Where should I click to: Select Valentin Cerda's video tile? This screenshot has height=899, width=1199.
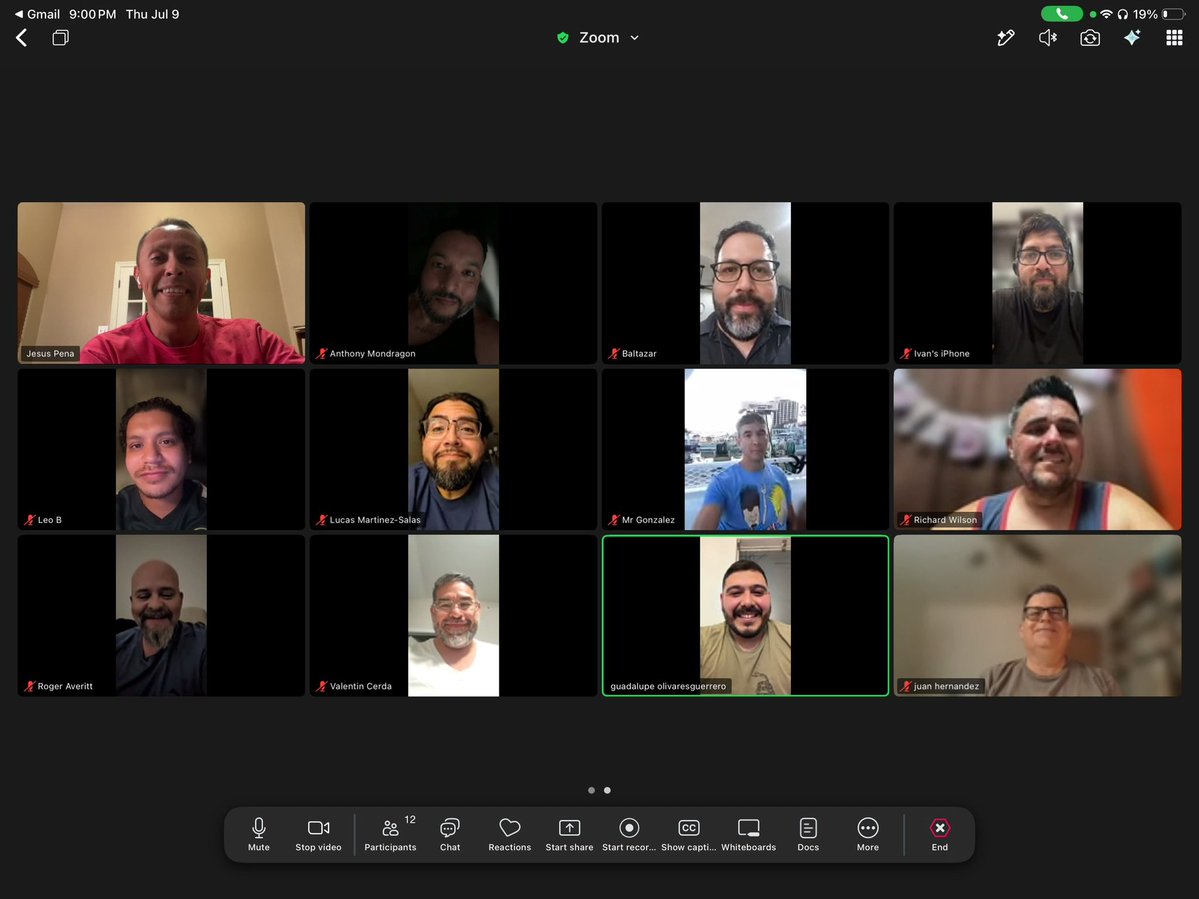(453, 615)
